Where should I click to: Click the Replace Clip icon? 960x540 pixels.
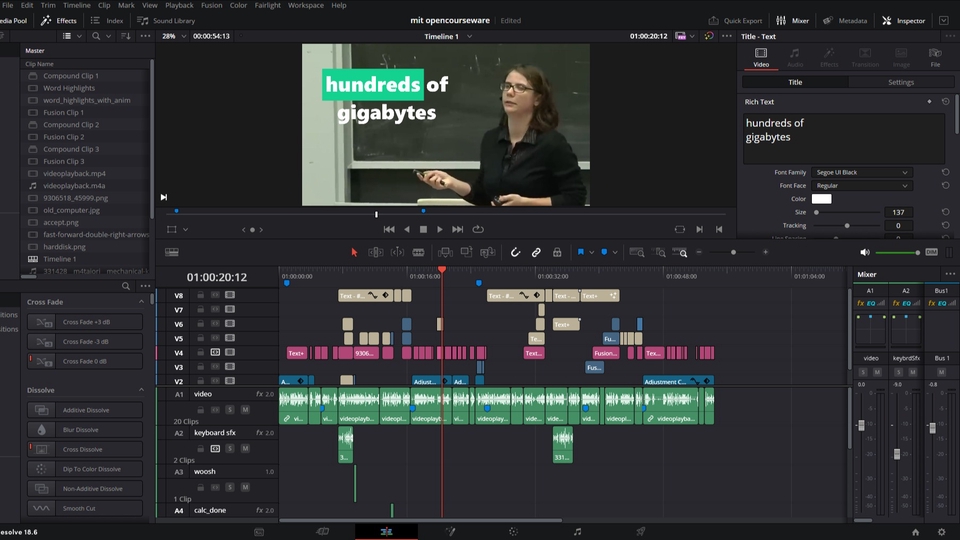487,252
